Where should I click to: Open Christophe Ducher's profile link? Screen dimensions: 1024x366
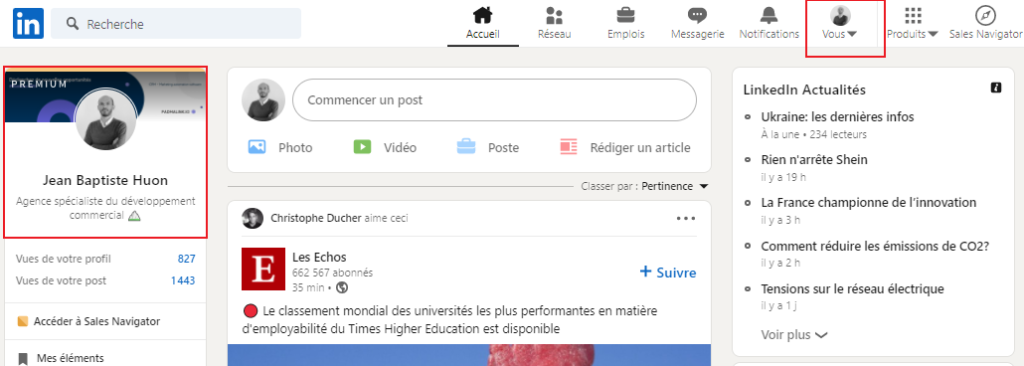315,218
